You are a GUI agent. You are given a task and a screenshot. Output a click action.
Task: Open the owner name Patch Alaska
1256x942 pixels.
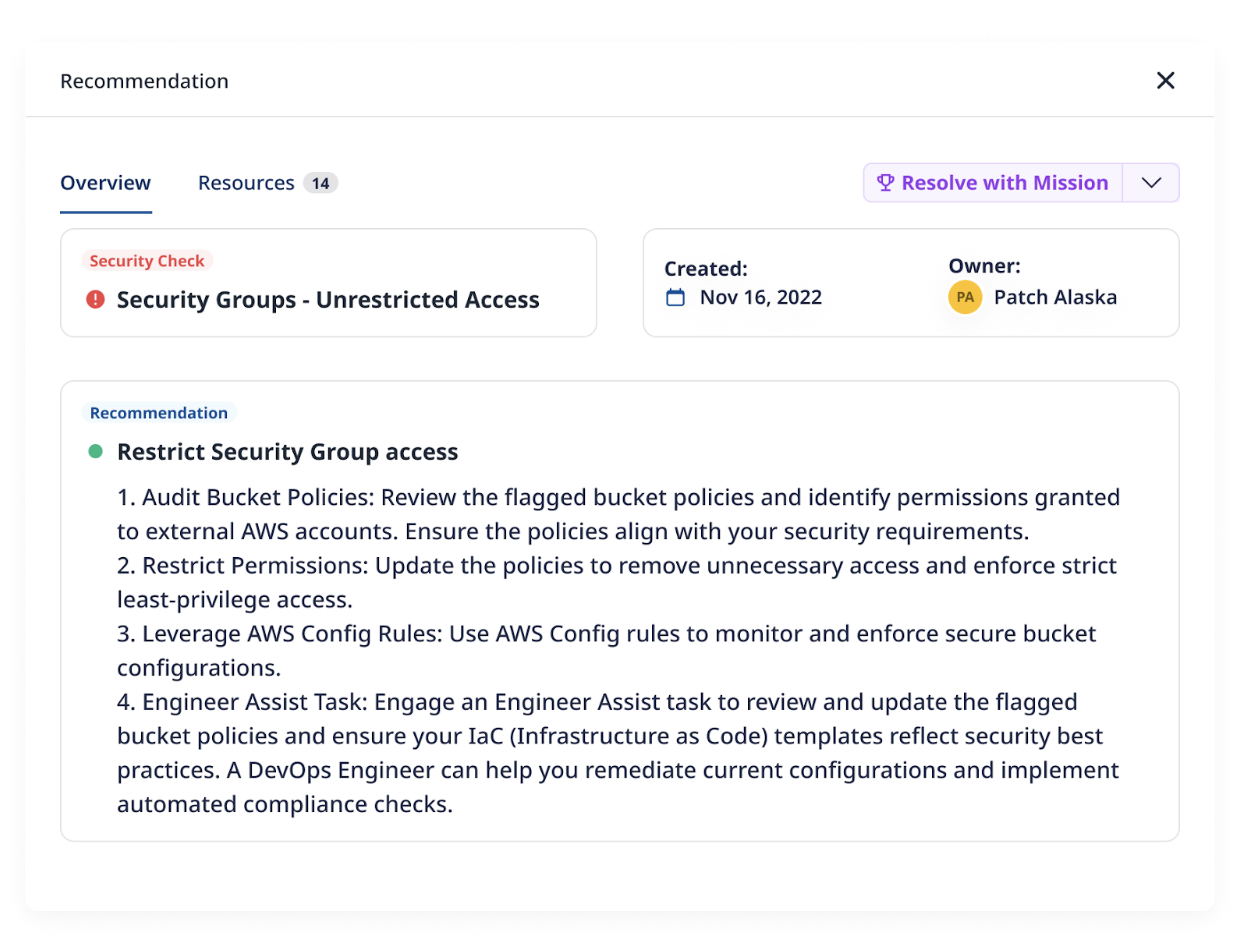1055,297
